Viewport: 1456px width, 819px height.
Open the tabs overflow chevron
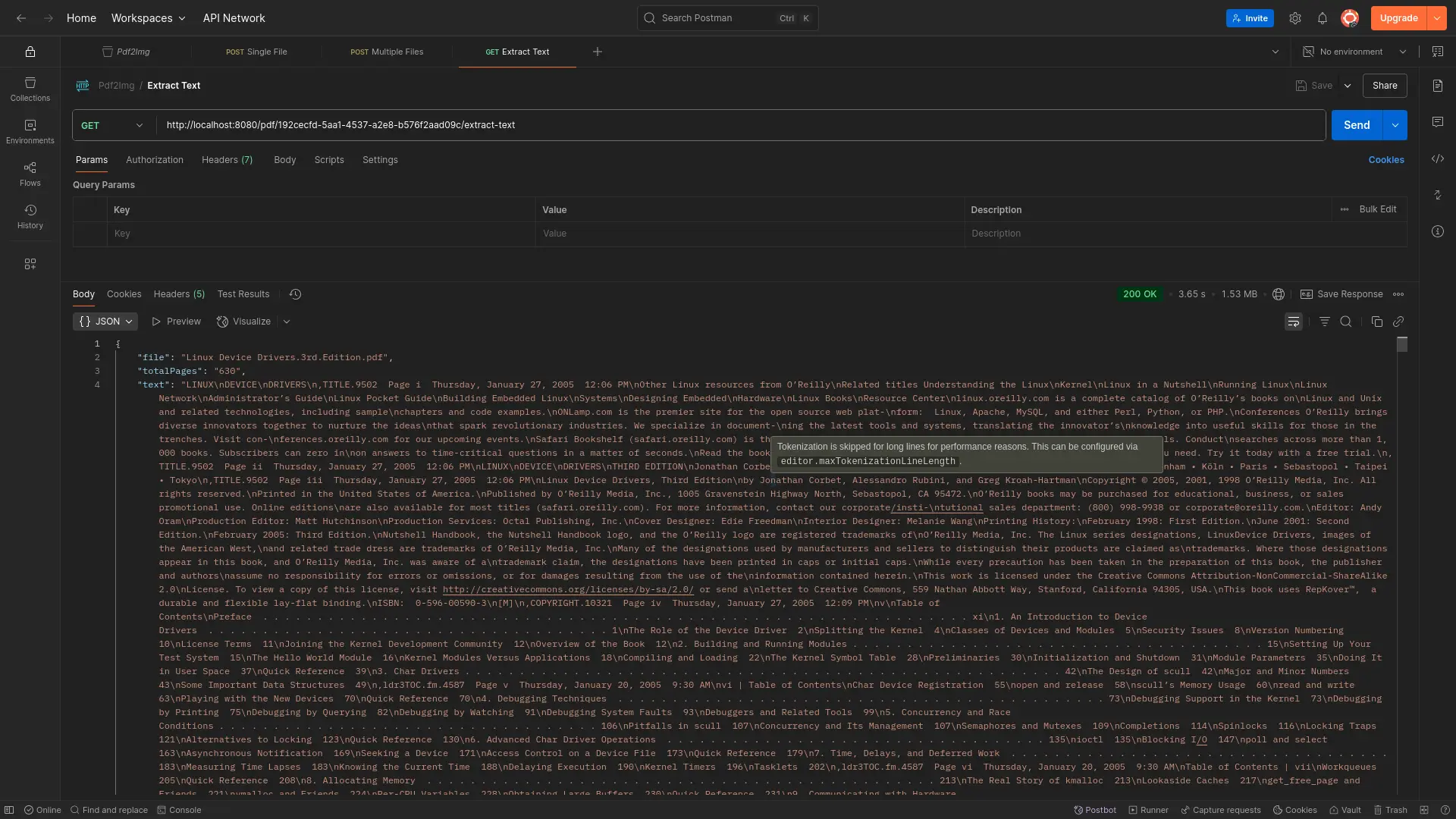click(1276, 52)
